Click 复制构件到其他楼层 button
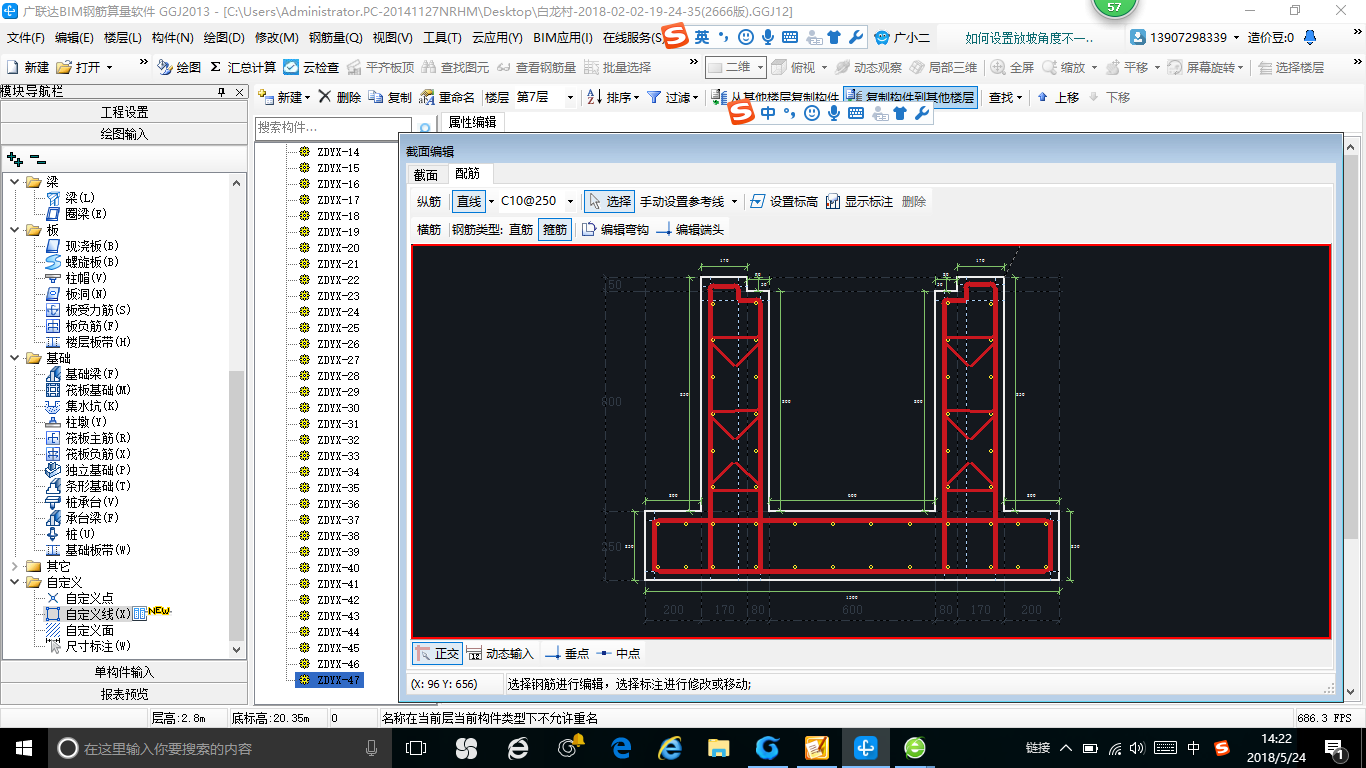Viewport: 1366px width, 768px height. (x=910, y=97)
